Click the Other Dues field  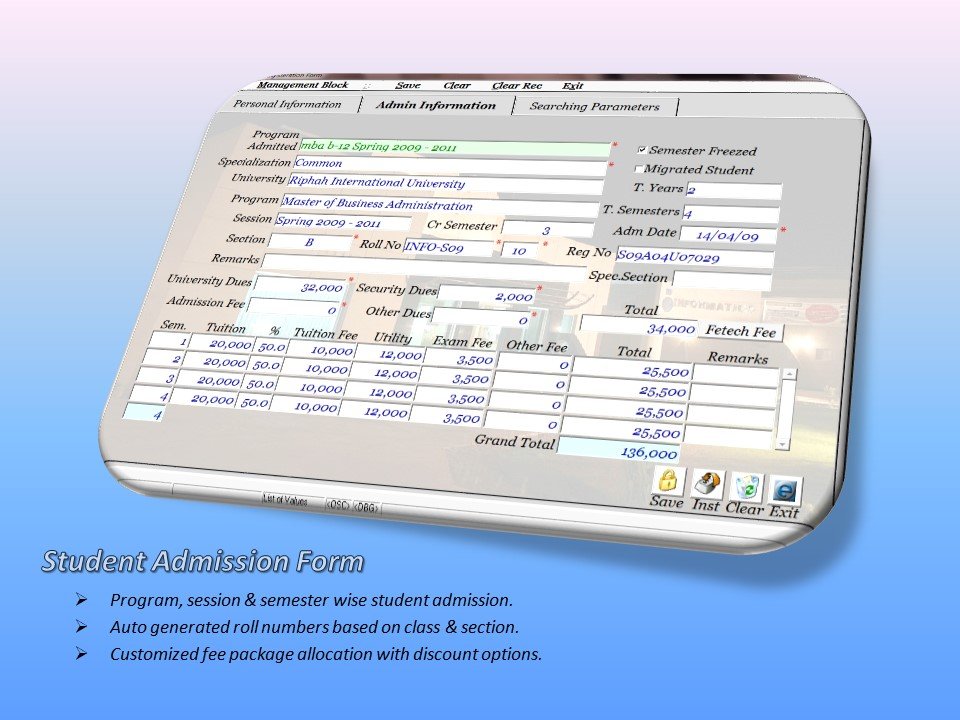[481, 318]
